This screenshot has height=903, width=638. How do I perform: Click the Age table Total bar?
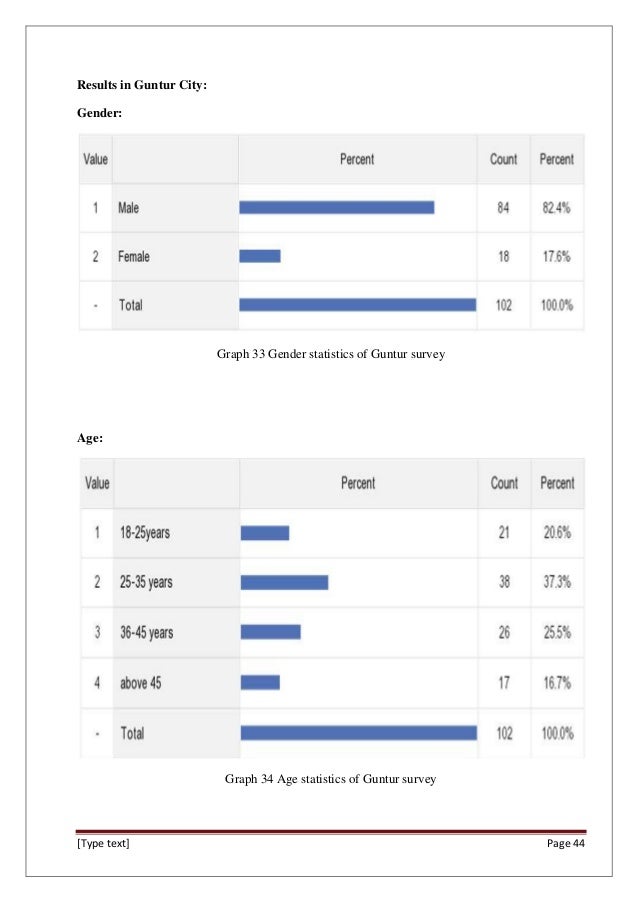click(x=358, y=733)
